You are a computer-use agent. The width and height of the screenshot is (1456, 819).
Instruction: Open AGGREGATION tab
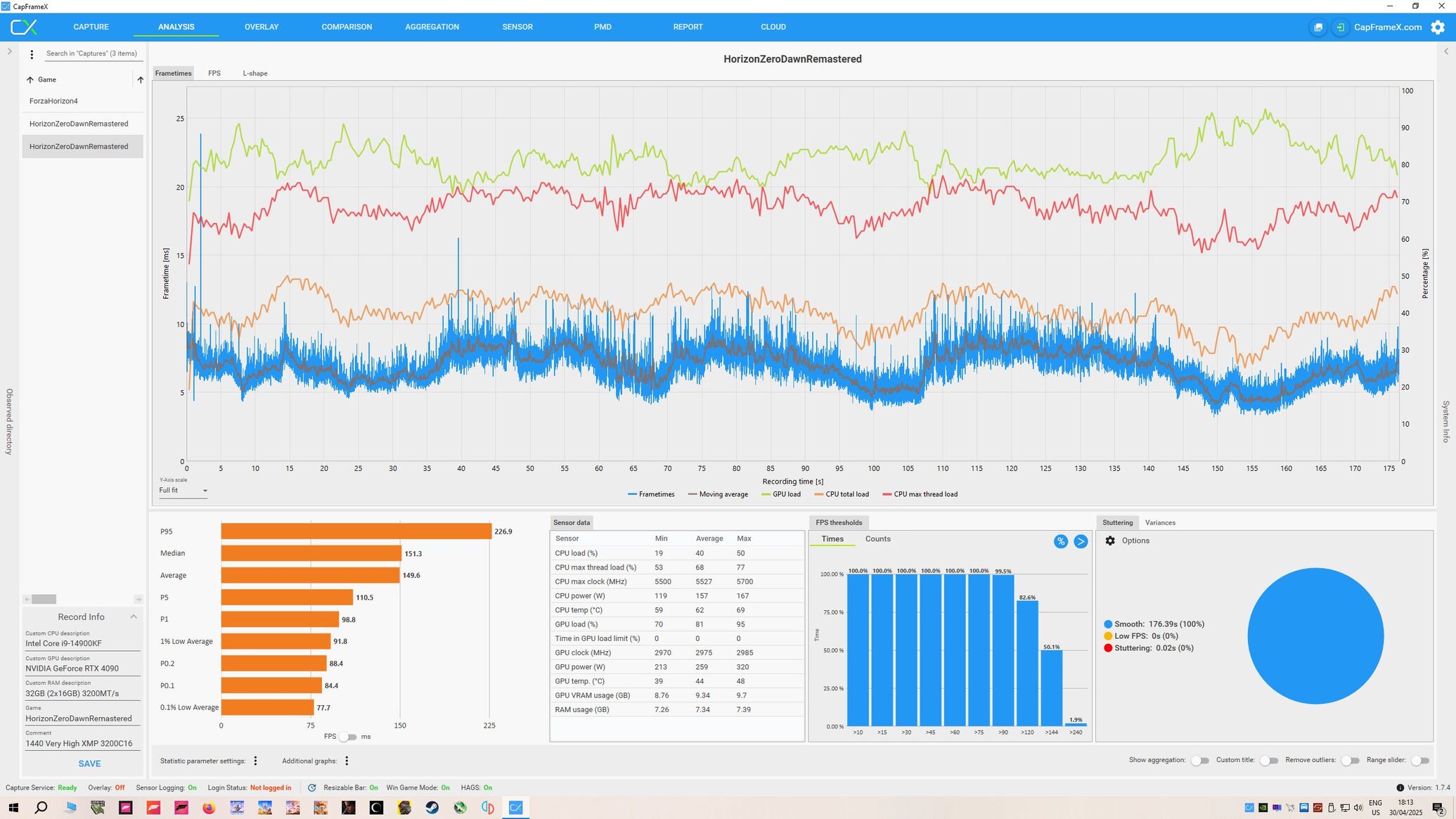tap(432, 27)
